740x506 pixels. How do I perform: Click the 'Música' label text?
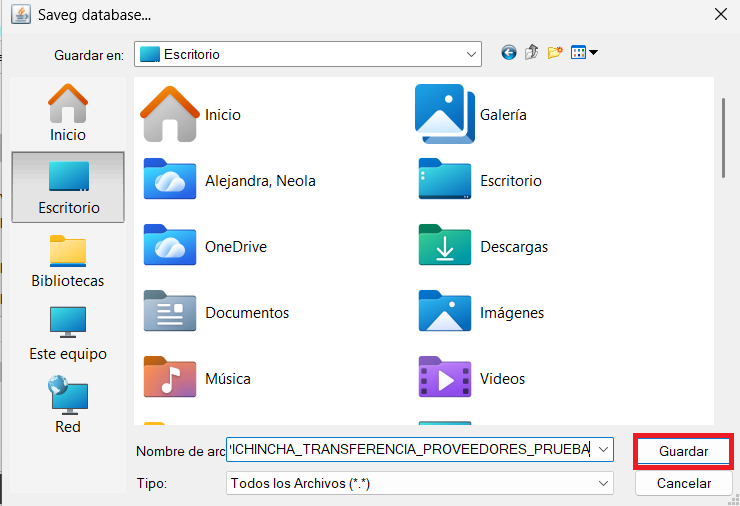227,379
